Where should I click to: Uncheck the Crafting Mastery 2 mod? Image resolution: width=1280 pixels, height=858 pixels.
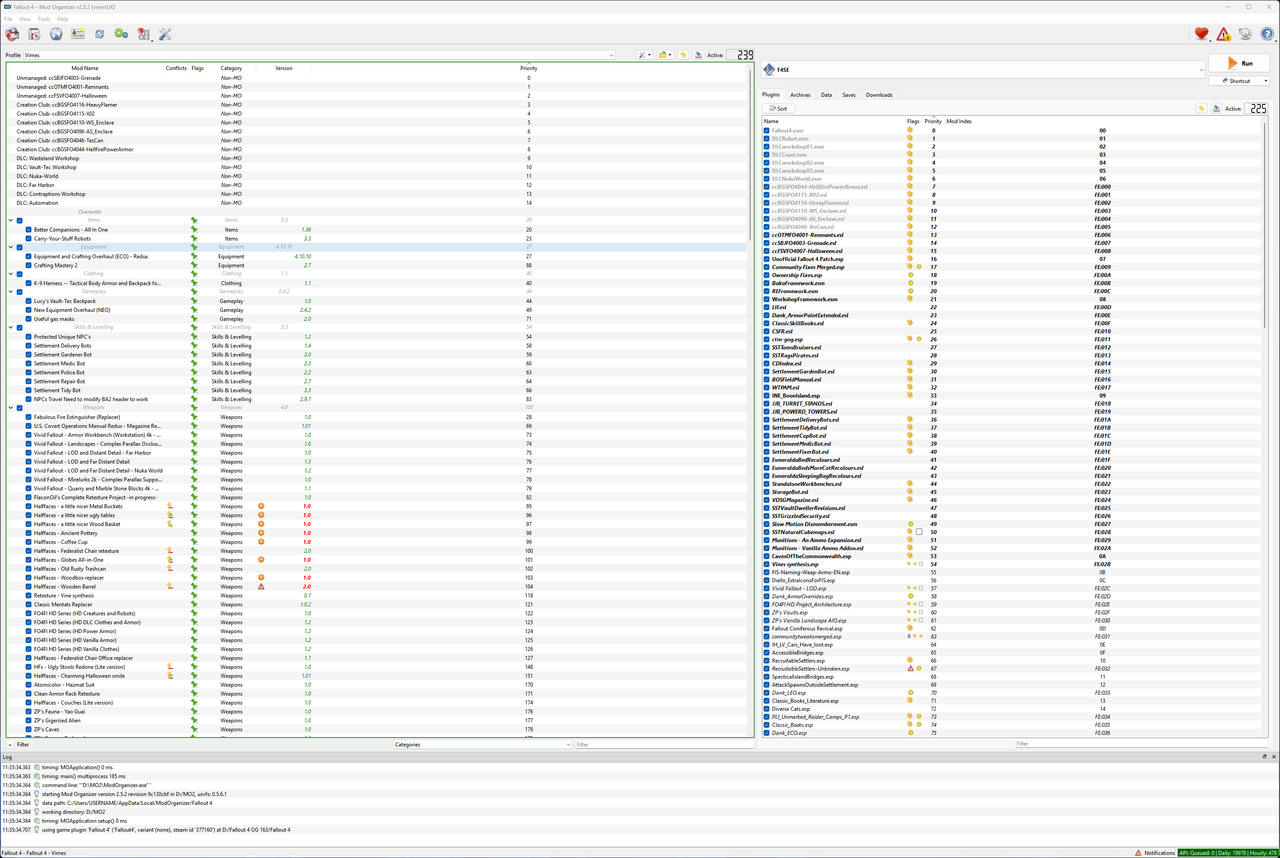(29, 265)
